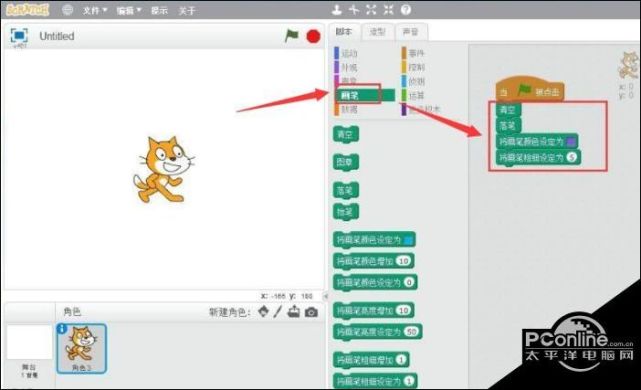
Task: Open sprite info via blue i badge
Action: (x=62, y=328)
